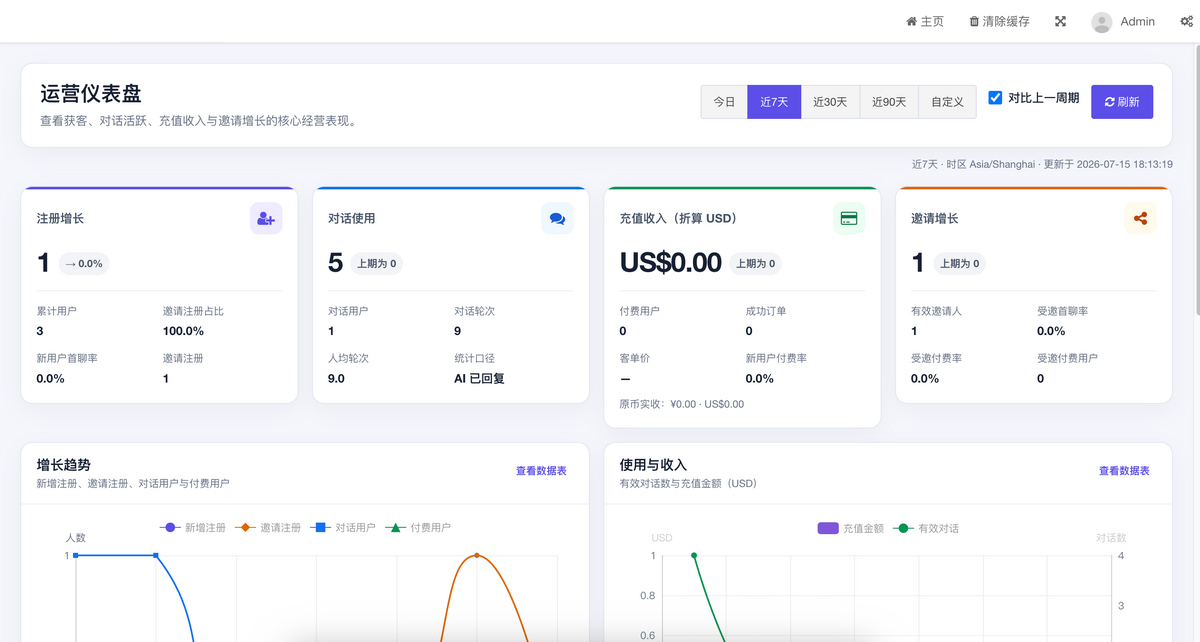
Task: Click the 受邀首聊率 label
Action: (1063, 311)
